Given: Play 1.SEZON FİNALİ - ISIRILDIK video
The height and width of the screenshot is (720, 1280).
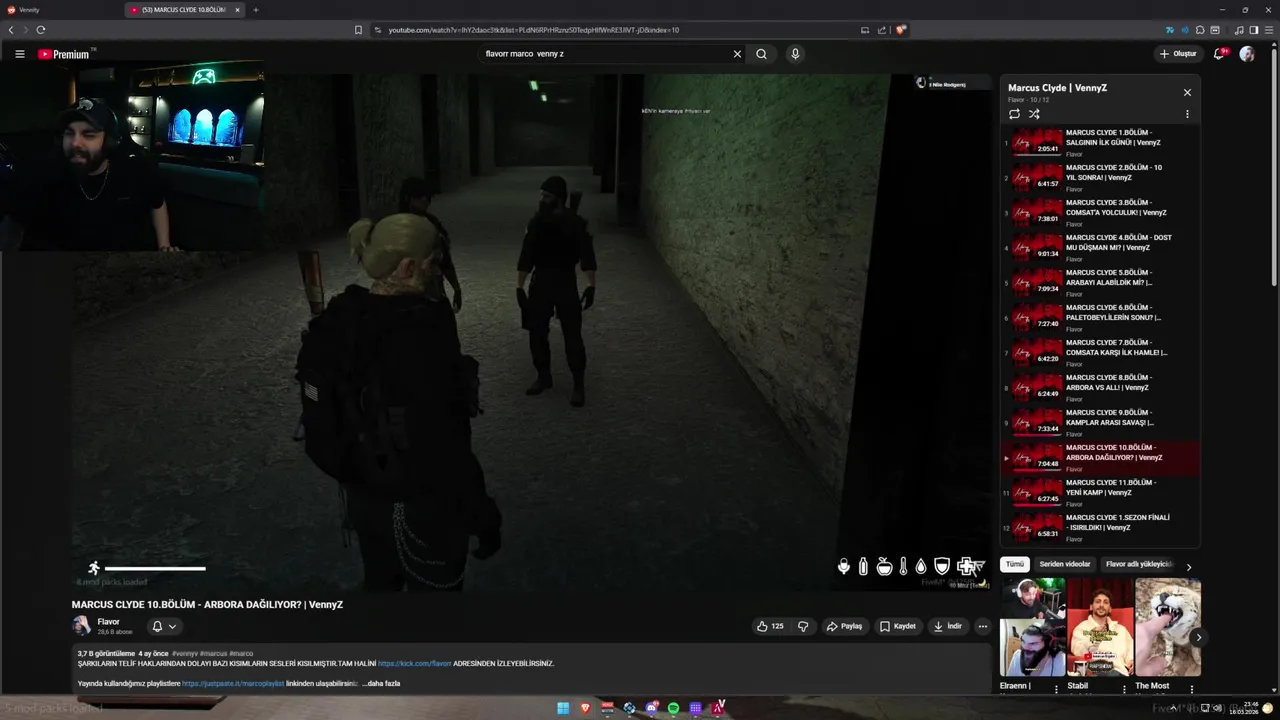Looking at the screenshot, I should point(1100,528).
